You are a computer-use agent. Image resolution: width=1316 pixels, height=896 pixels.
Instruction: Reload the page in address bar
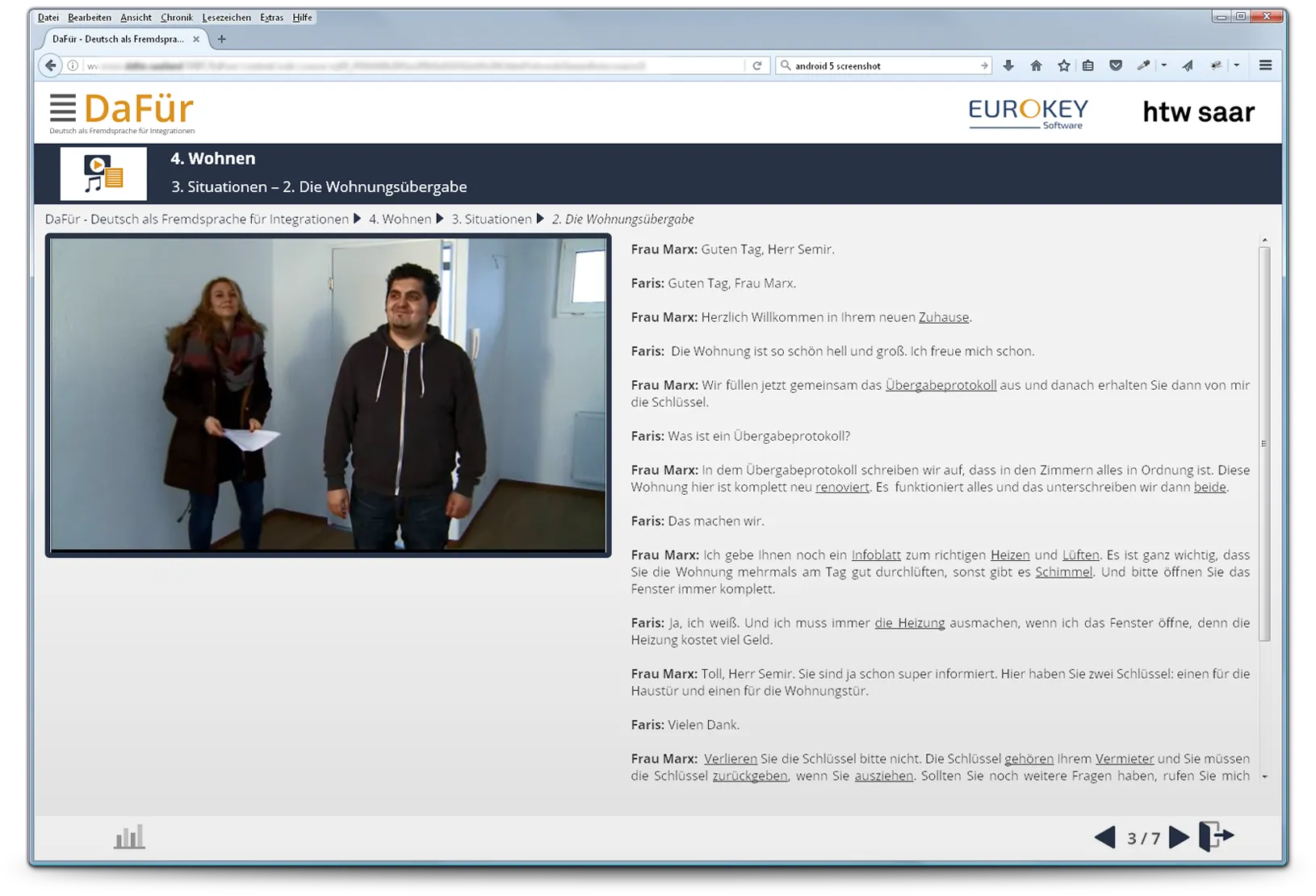757,66
